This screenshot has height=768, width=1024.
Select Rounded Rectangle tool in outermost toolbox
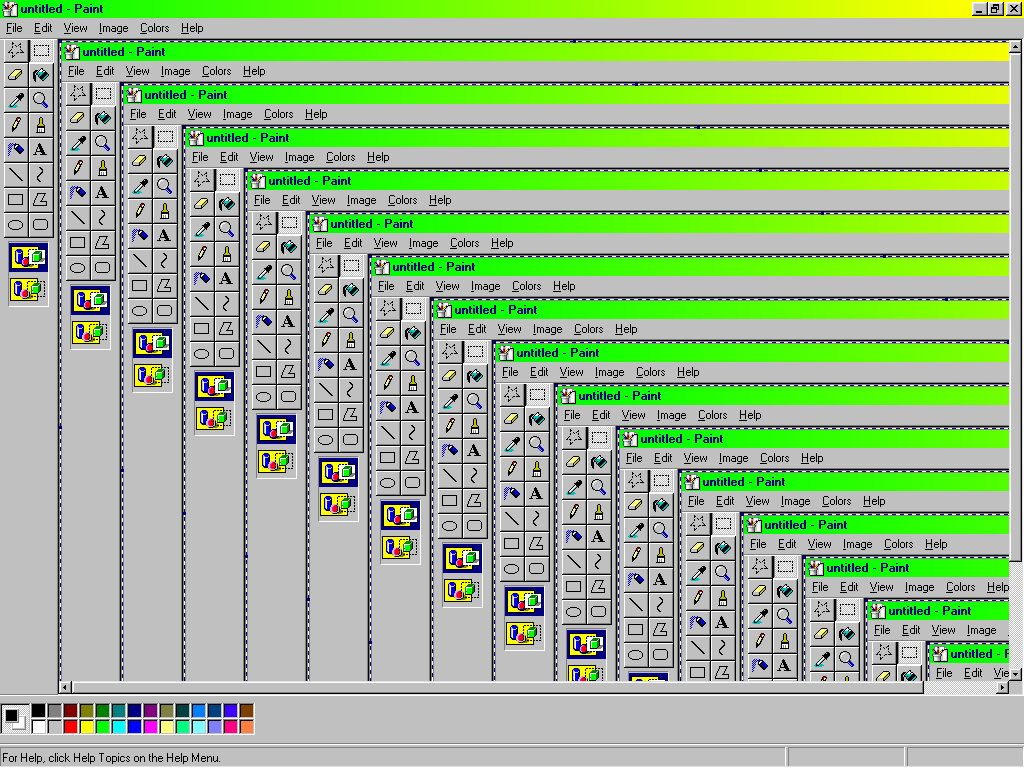[x=40, y=225]
